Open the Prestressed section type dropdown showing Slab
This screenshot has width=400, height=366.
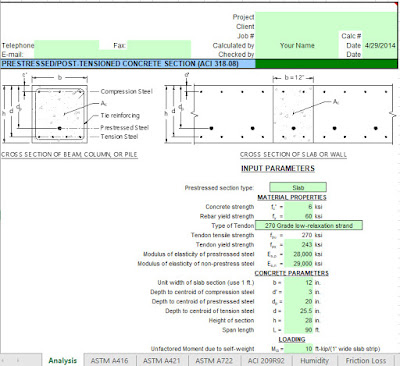pos(298,187)
